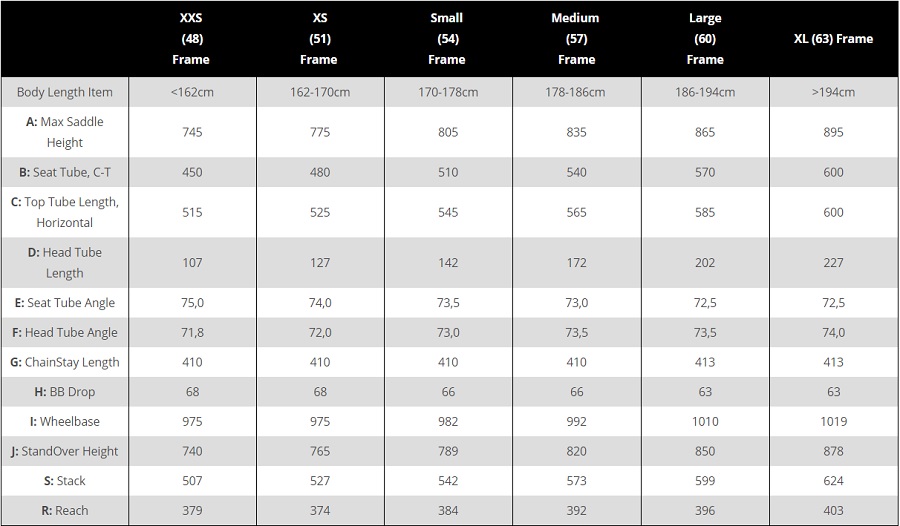Image resolution: width=900 pixels, height=526 pixels.
Task: Click the Body Length Item row label
Action: coord(64,92)
